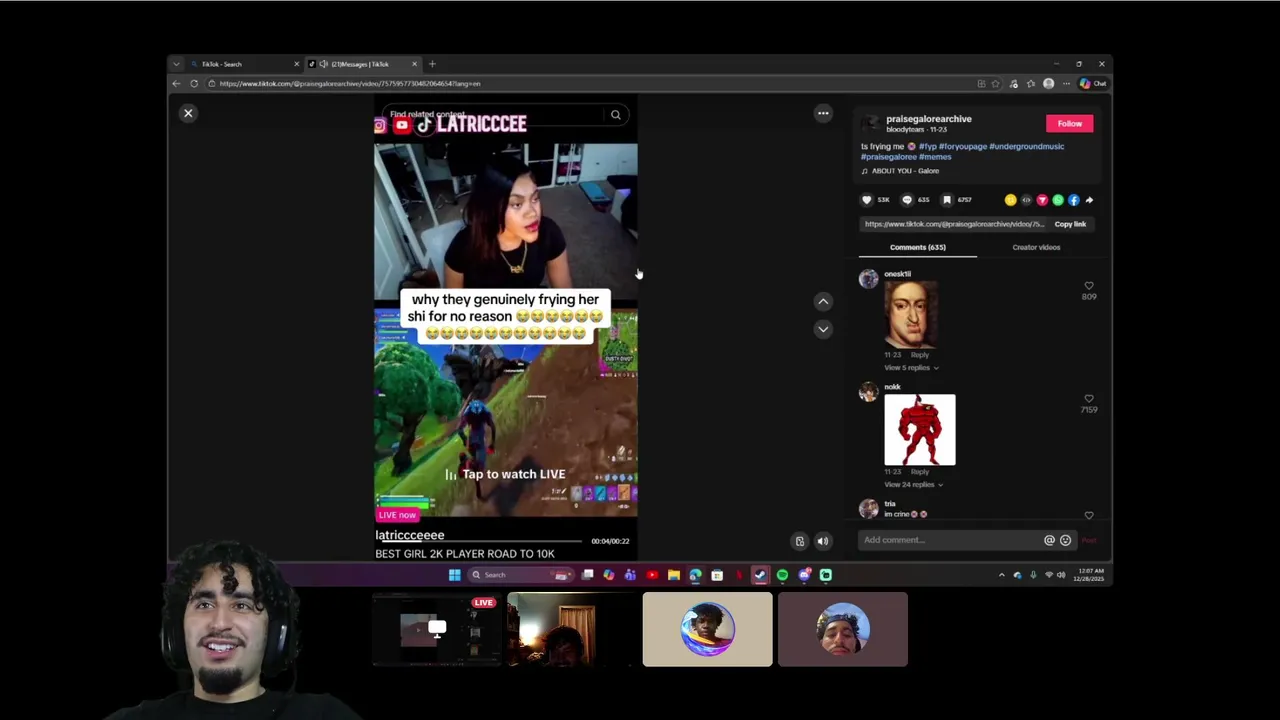Open the #undergroundmusic hashtag link

click(1026, 146)
